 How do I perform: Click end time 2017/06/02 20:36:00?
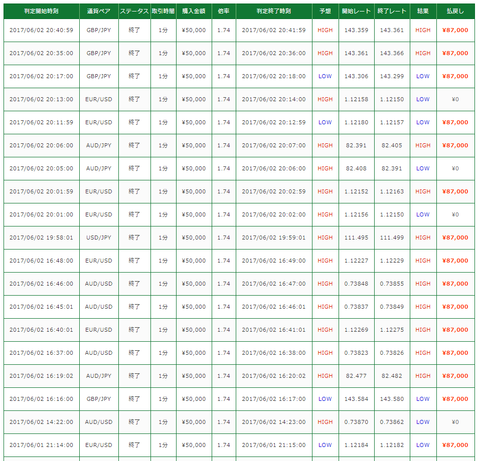(274, 53)
